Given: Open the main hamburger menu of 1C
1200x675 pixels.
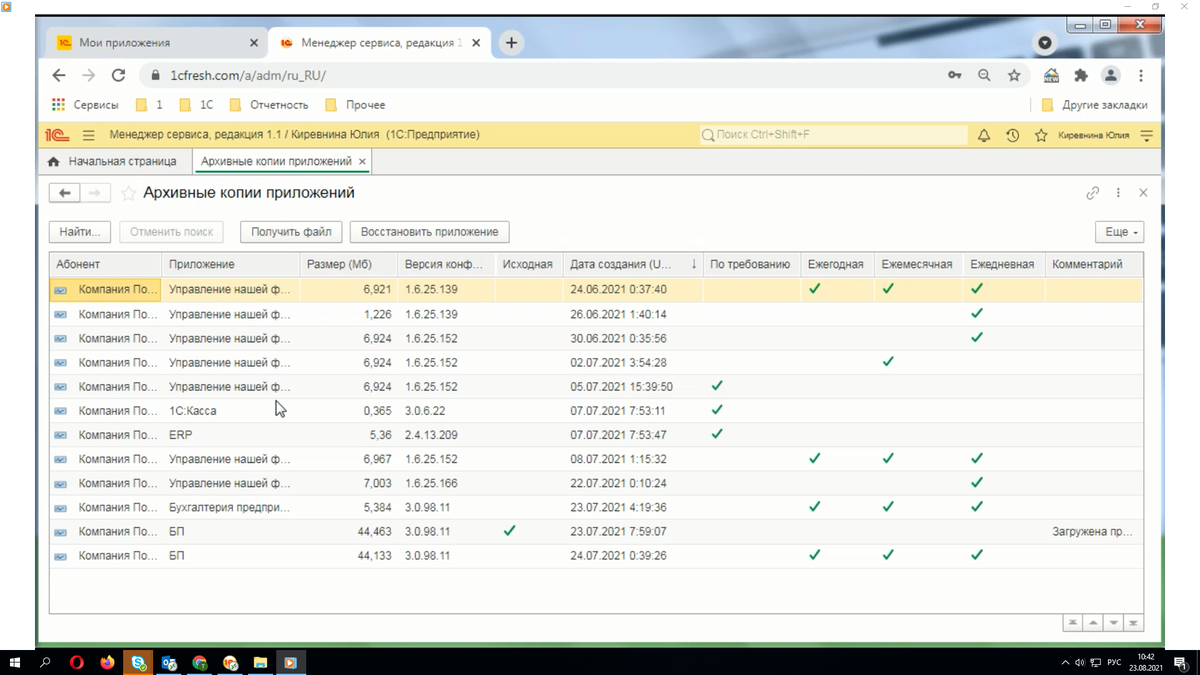Looking at the screenshot, I should (89, 135).
